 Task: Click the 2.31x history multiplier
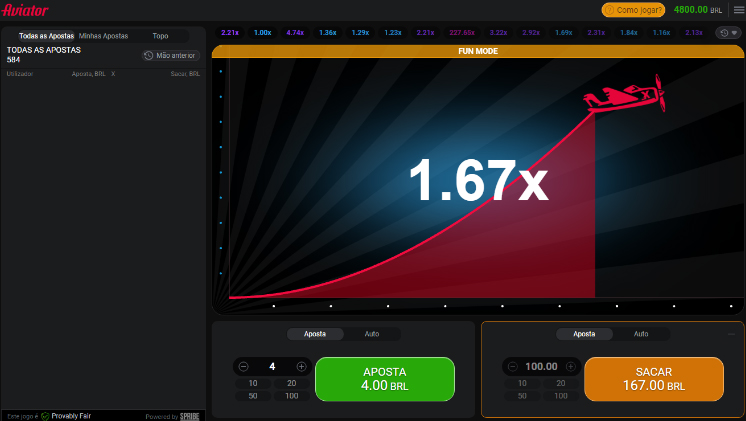click(596, 33)
